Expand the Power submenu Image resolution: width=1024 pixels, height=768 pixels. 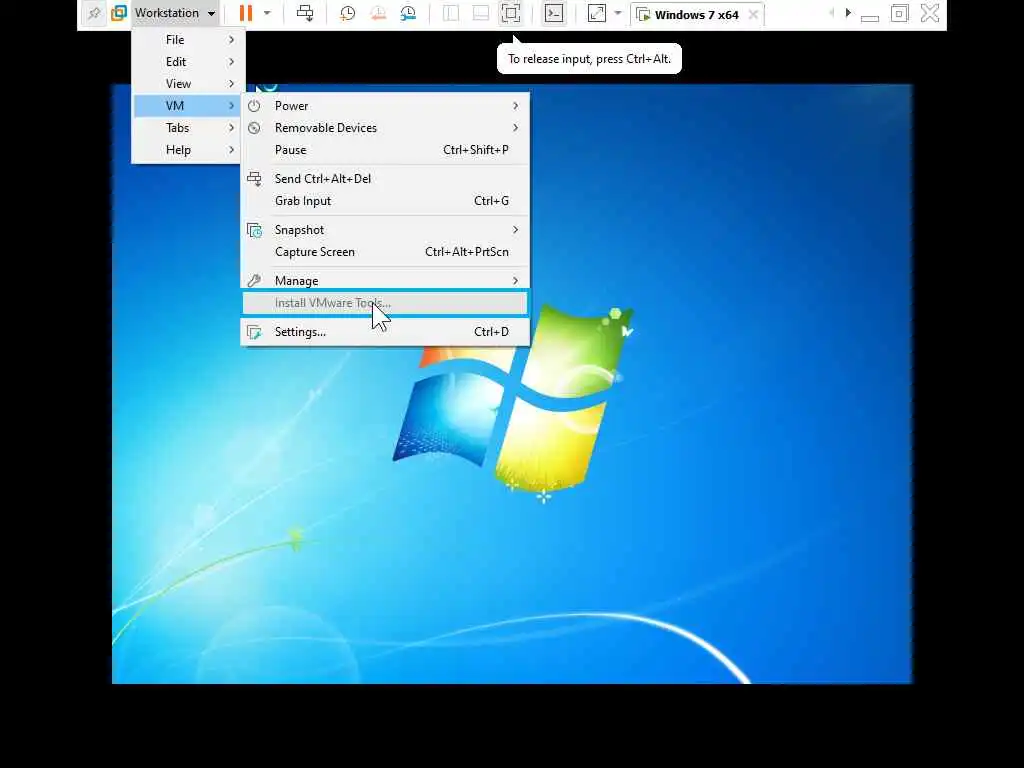point(385,106)
